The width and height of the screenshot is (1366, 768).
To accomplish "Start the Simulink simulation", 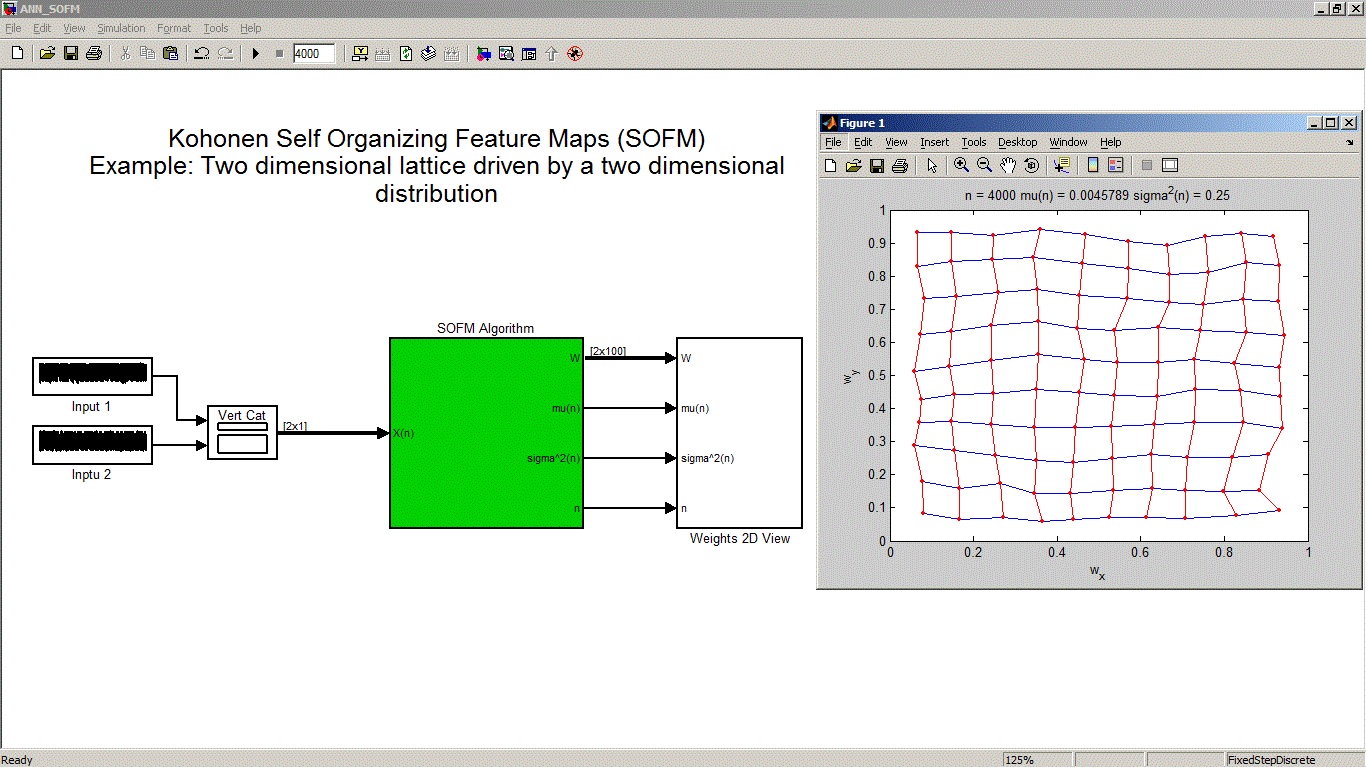I will click(x=256, y=53).
